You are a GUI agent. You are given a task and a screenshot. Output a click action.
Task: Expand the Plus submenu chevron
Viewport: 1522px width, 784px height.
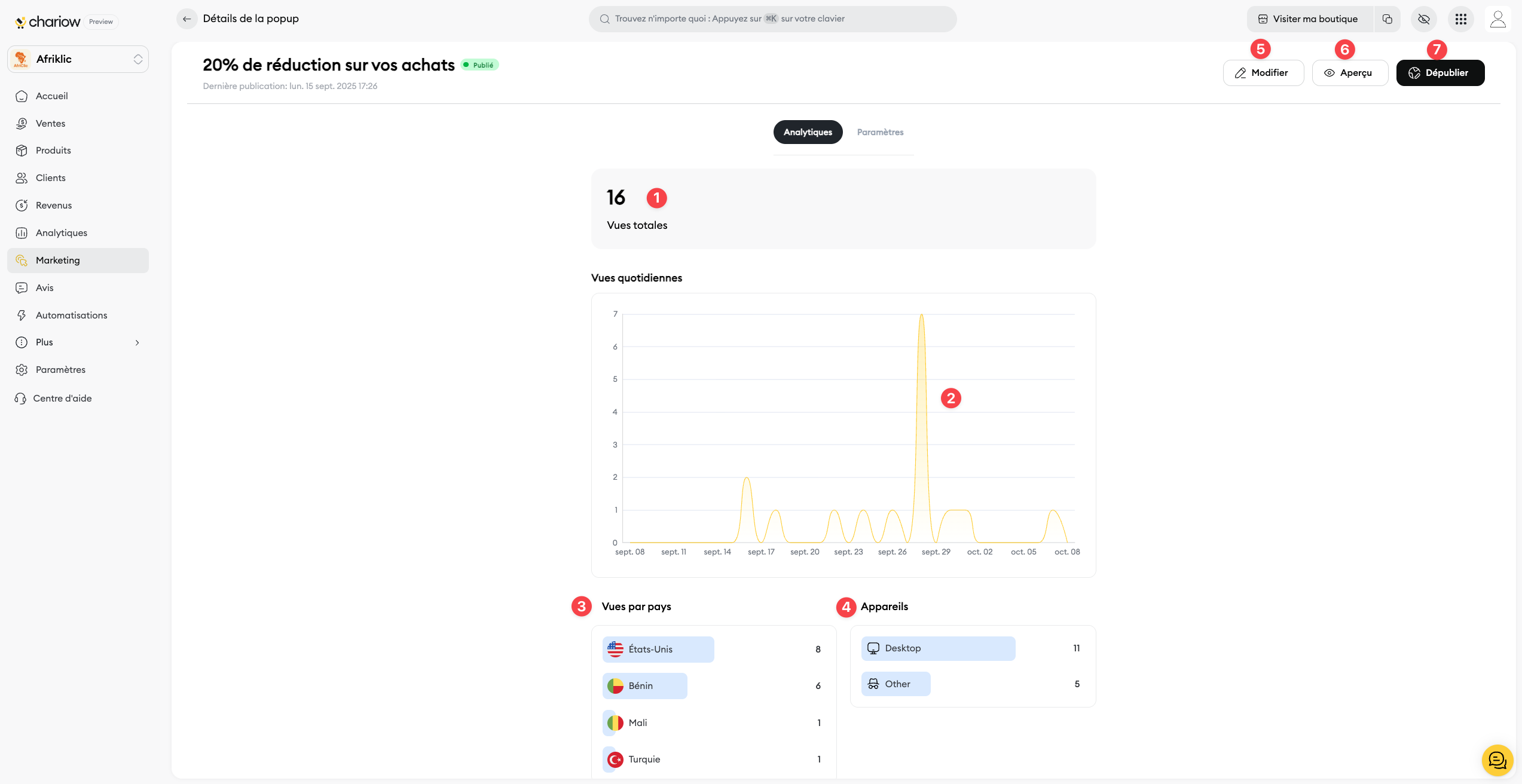137,342
